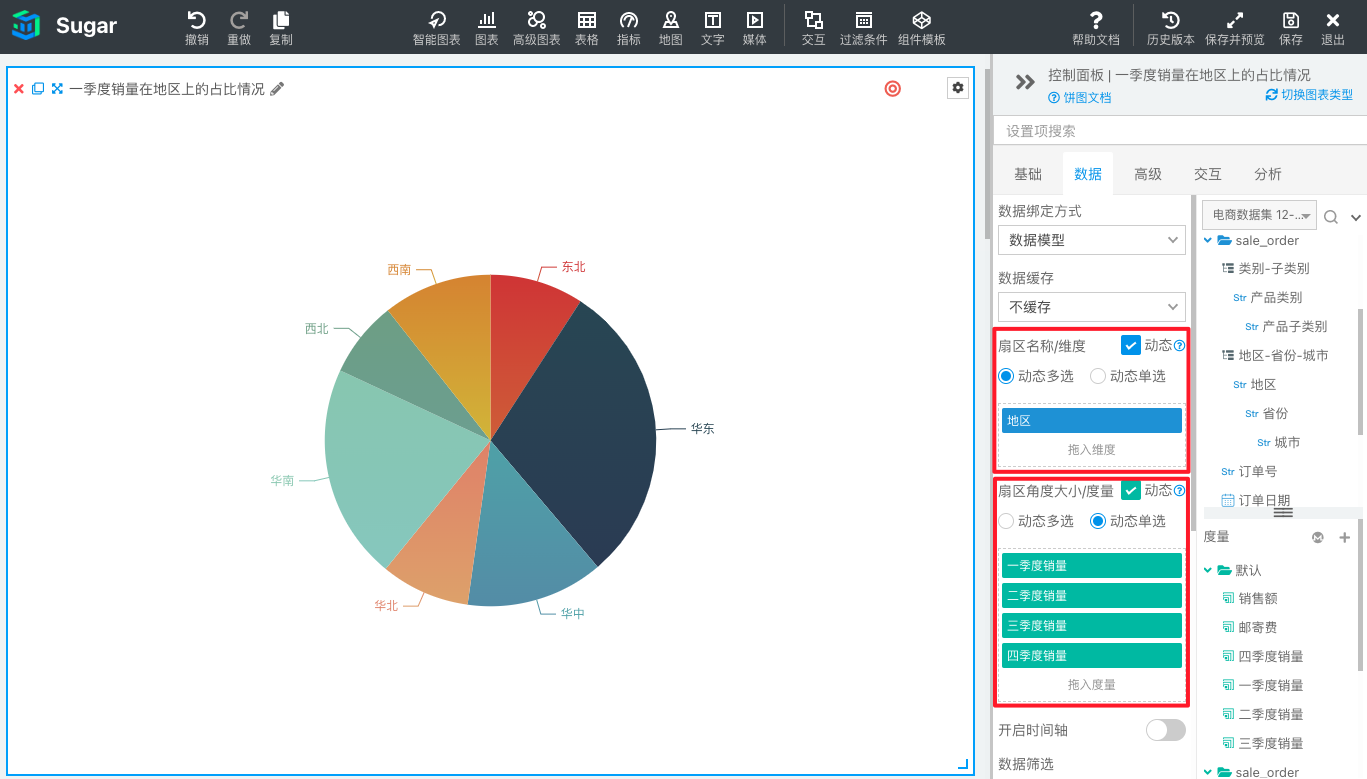
Task: Switch to the 分析 tab
Action: (x=1268, y=174)
